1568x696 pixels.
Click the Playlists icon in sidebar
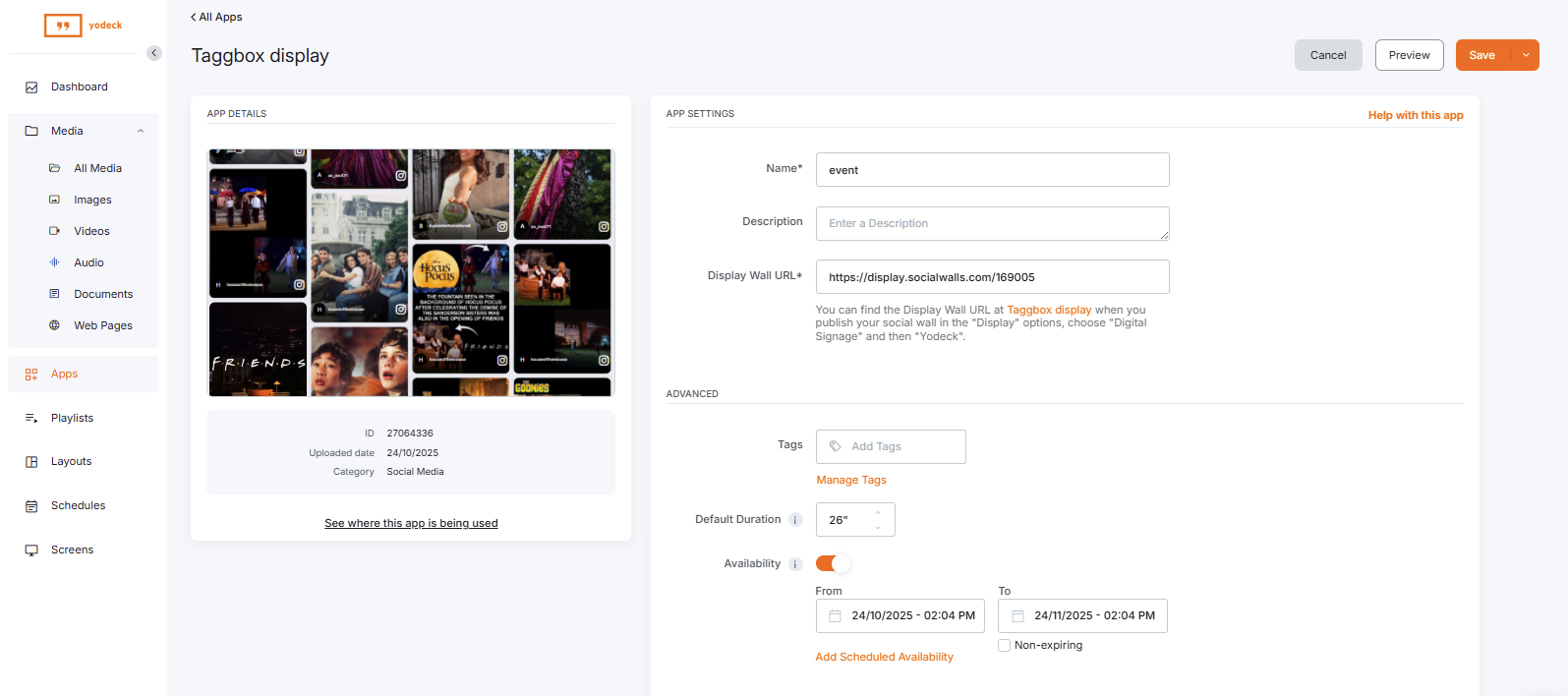[31, 419]
